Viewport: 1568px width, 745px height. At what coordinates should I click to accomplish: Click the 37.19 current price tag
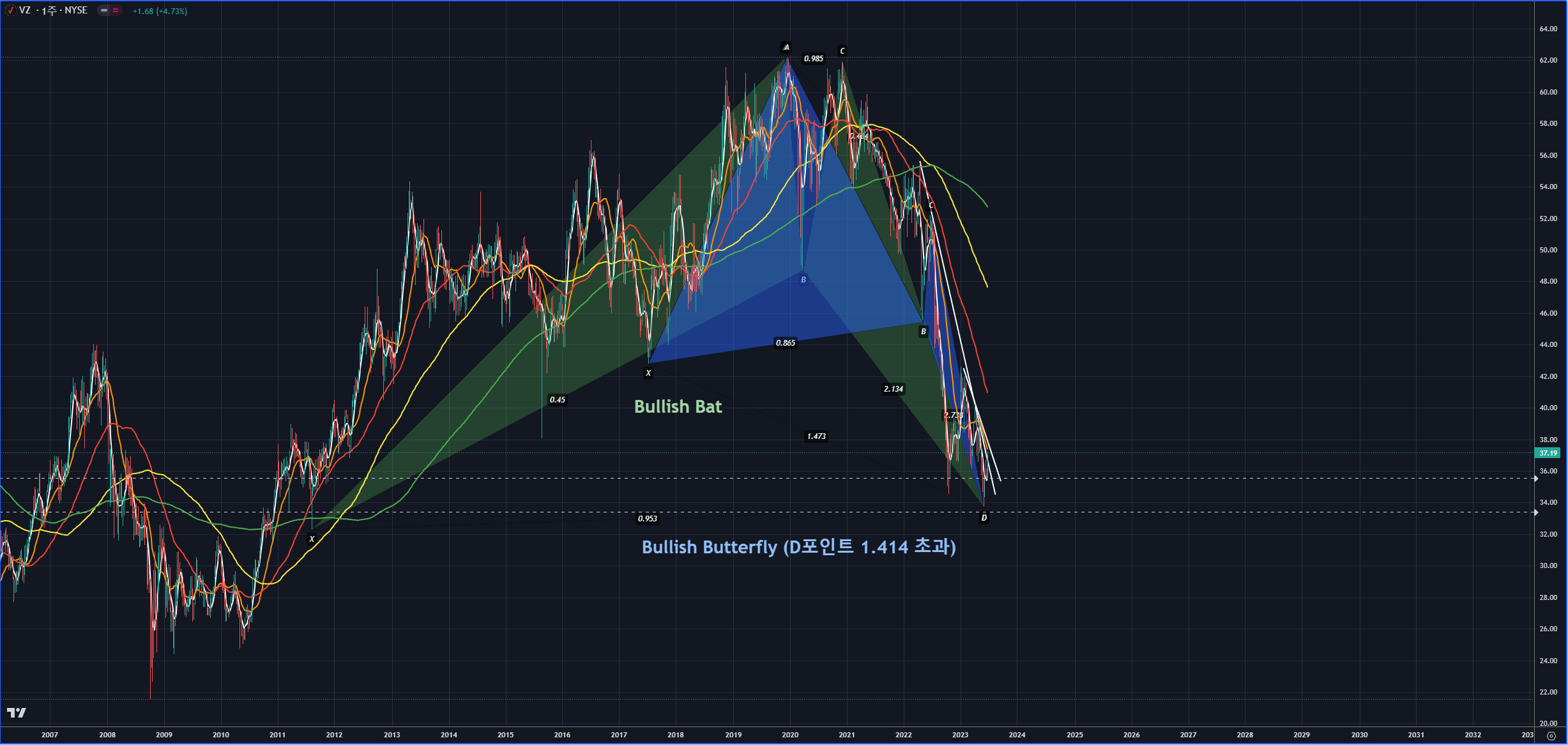point(1548,453)
